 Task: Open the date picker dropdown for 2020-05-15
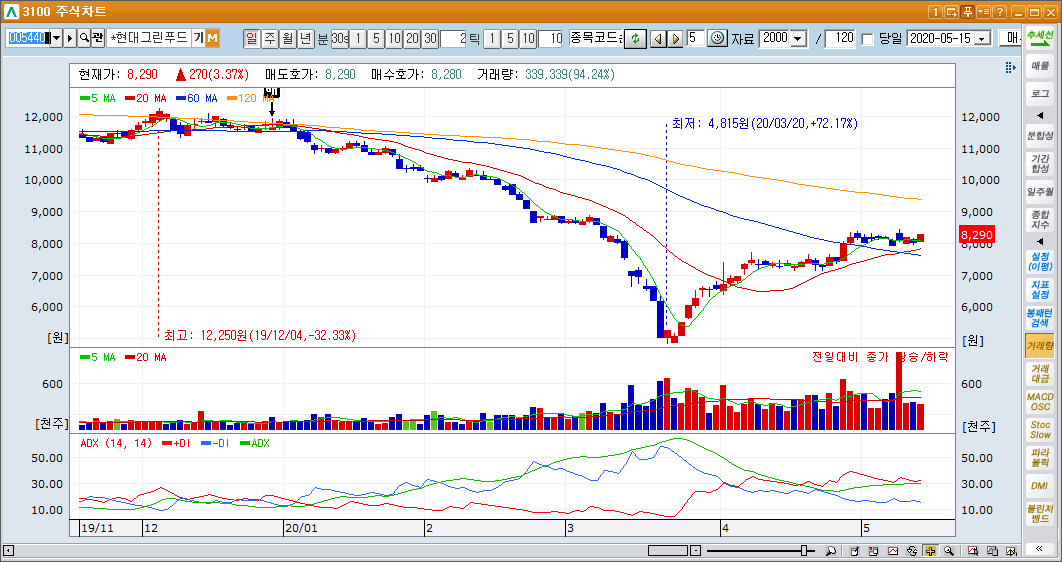tap(982, 39)
